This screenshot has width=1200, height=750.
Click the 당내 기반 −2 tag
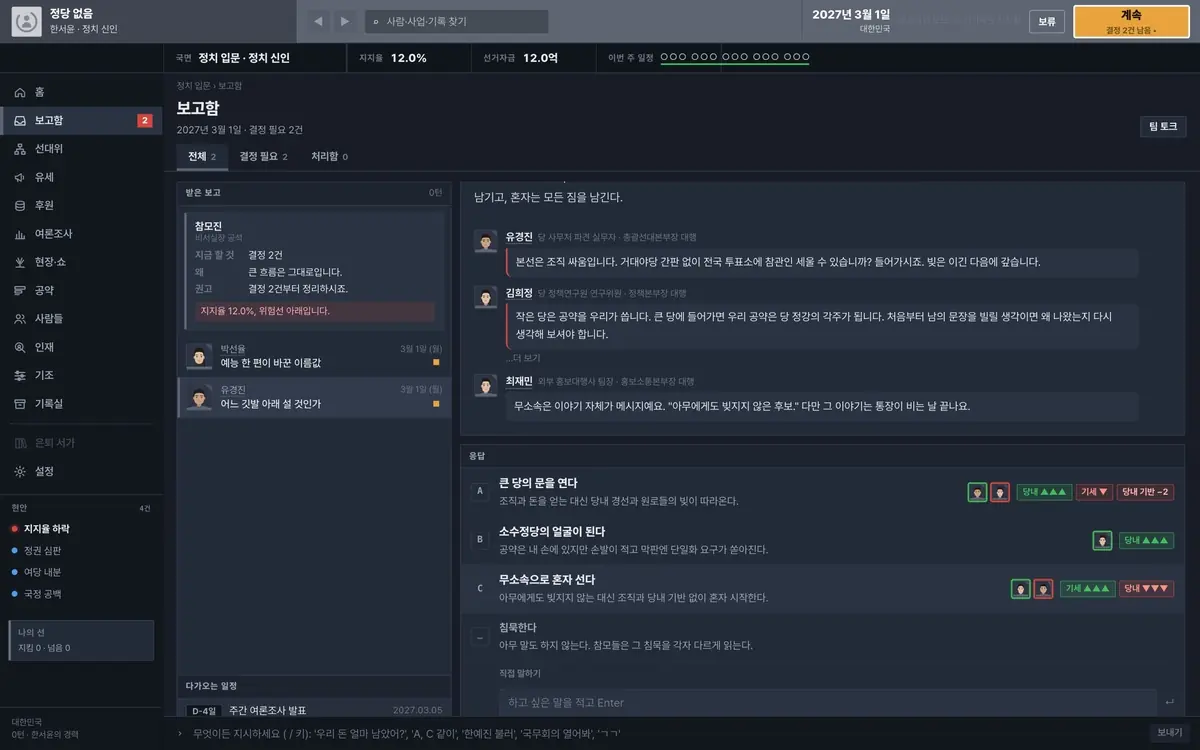(1145, 492)
